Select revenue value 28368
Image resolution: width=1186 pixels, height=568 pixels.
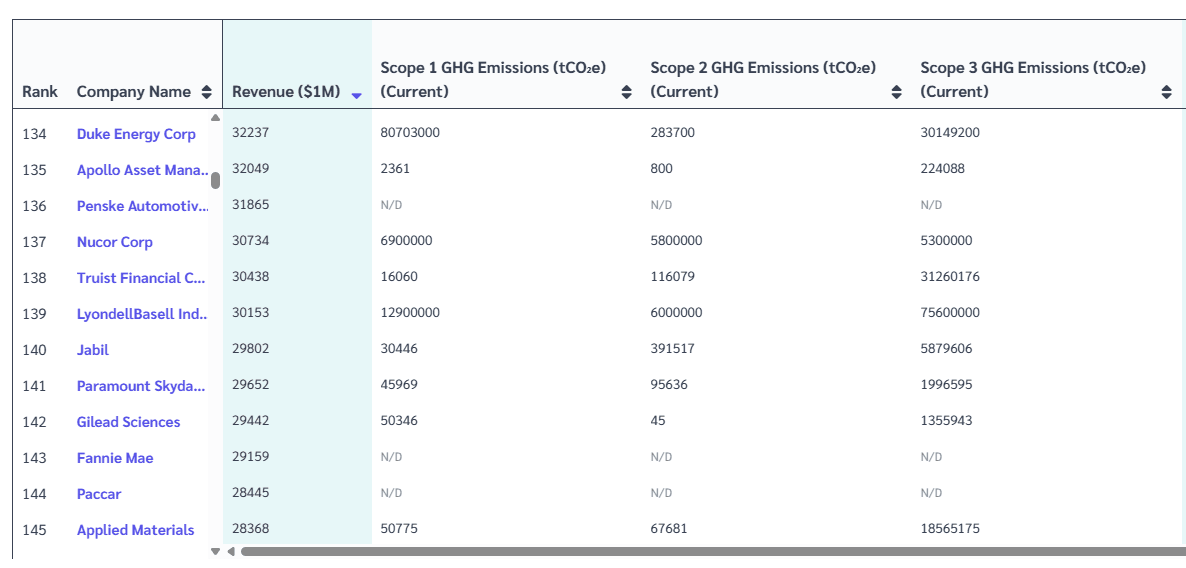point(250,529)
